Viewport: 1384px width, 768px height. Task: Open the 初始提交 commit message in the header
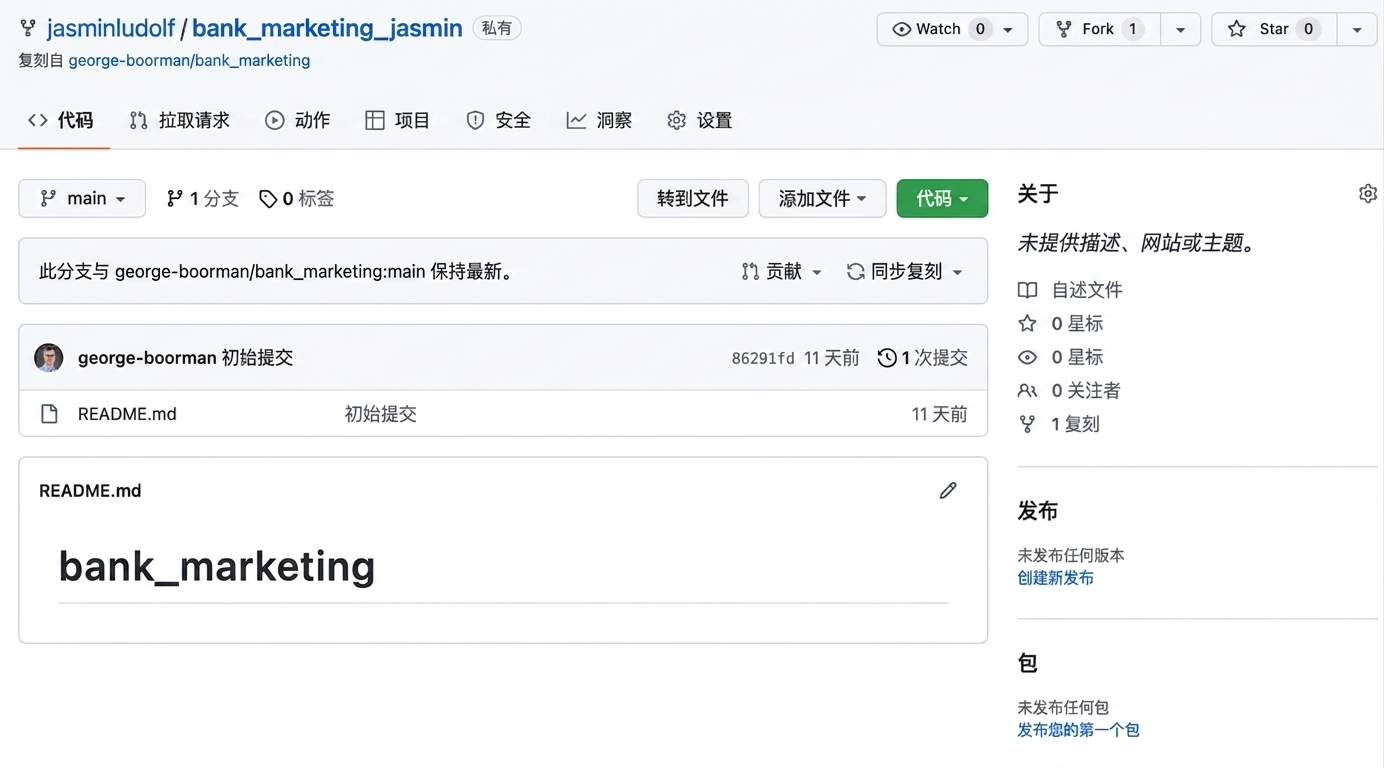pyautogui.click(x=257, y=358)
